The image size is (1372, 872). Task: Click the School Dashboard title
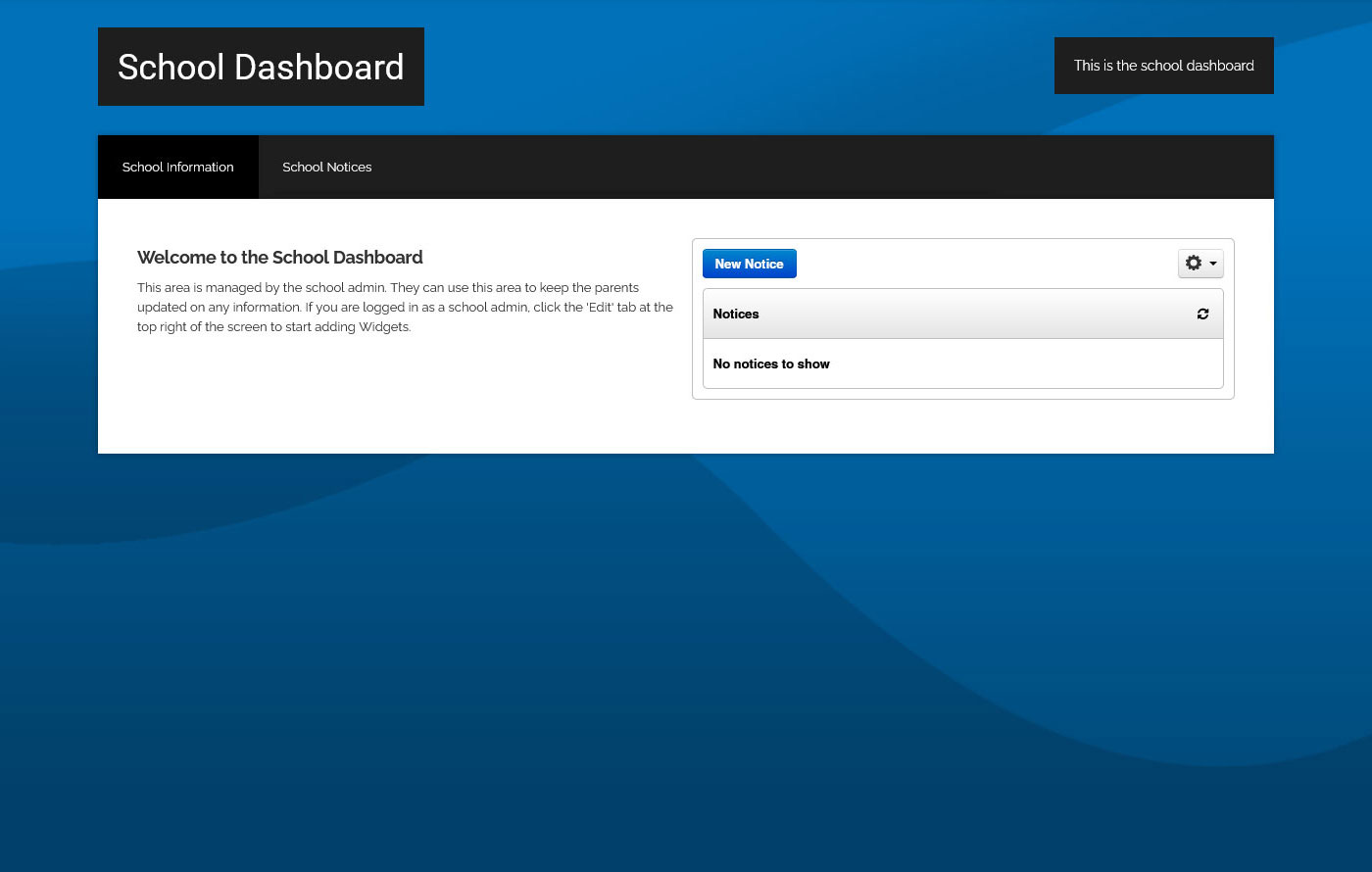[261, 67]
